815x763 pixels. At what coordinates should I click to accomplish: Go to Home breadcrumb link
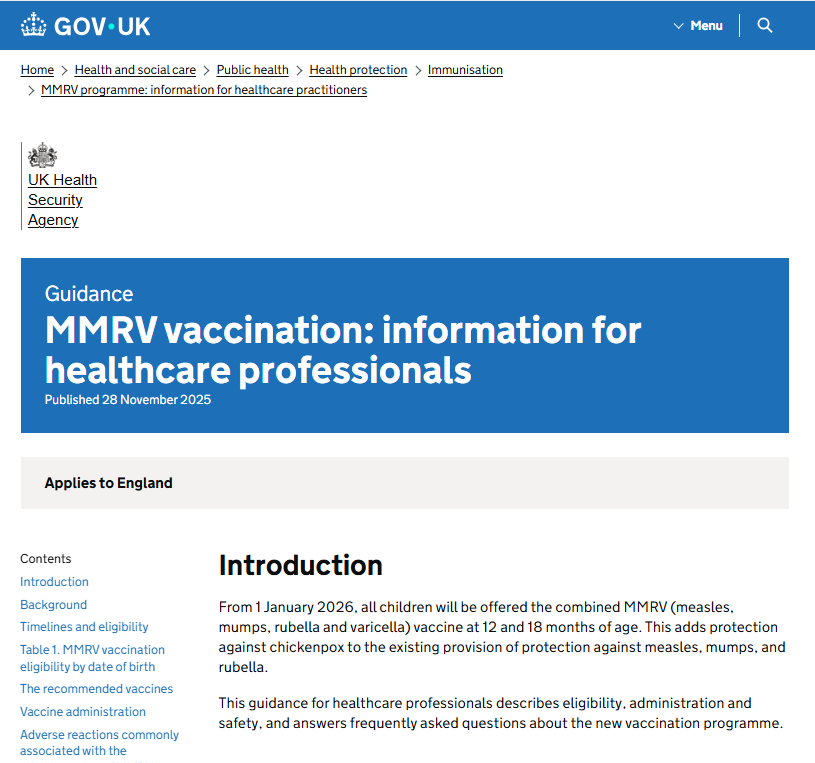37,70
